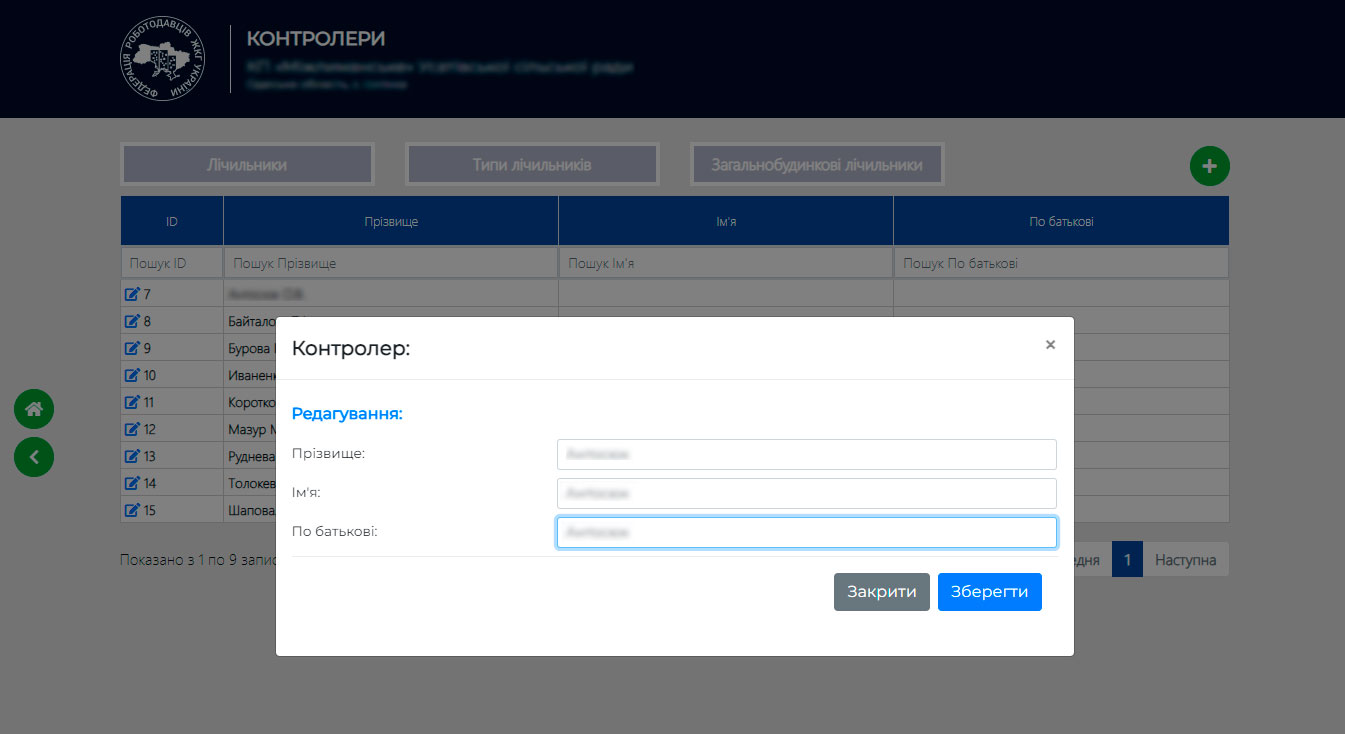Viewport: 1345px width, 734px height.
Task: Select the По батькові input box
Action: 806,532
